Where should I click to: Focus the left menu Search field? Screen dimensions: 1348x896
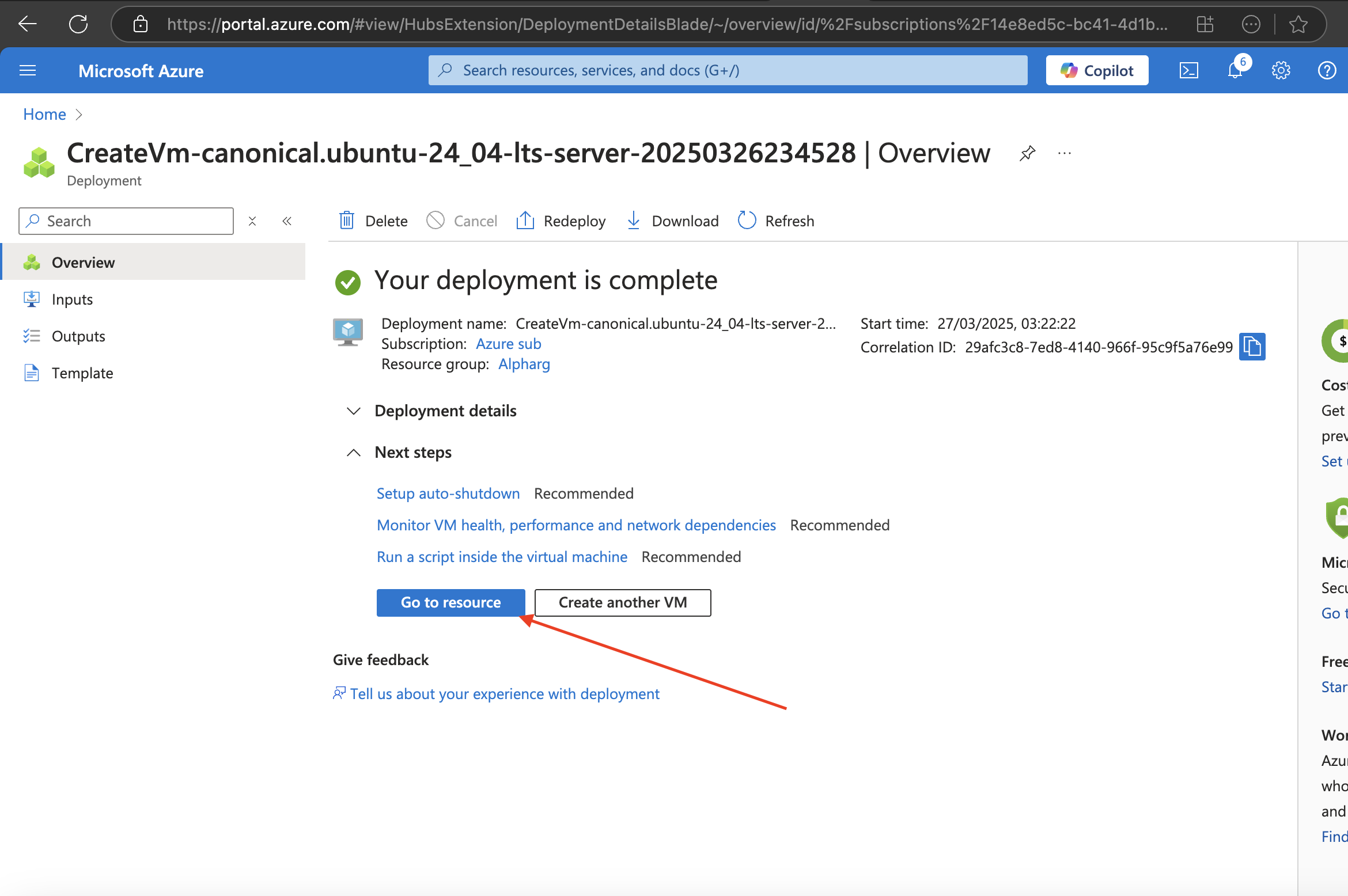[x=126, y=221]
